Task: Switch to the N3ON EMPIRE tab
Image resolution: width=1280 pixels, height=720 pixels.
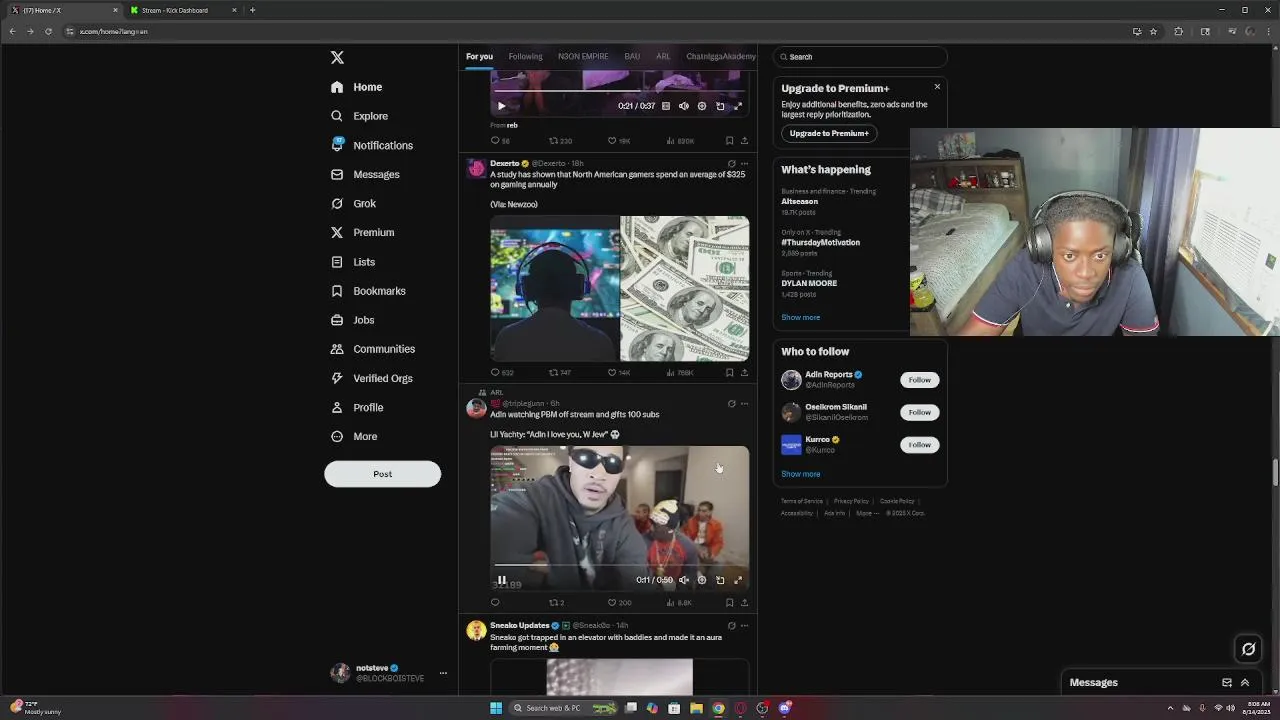Action: pyautogui.click(x=583, y=57)
